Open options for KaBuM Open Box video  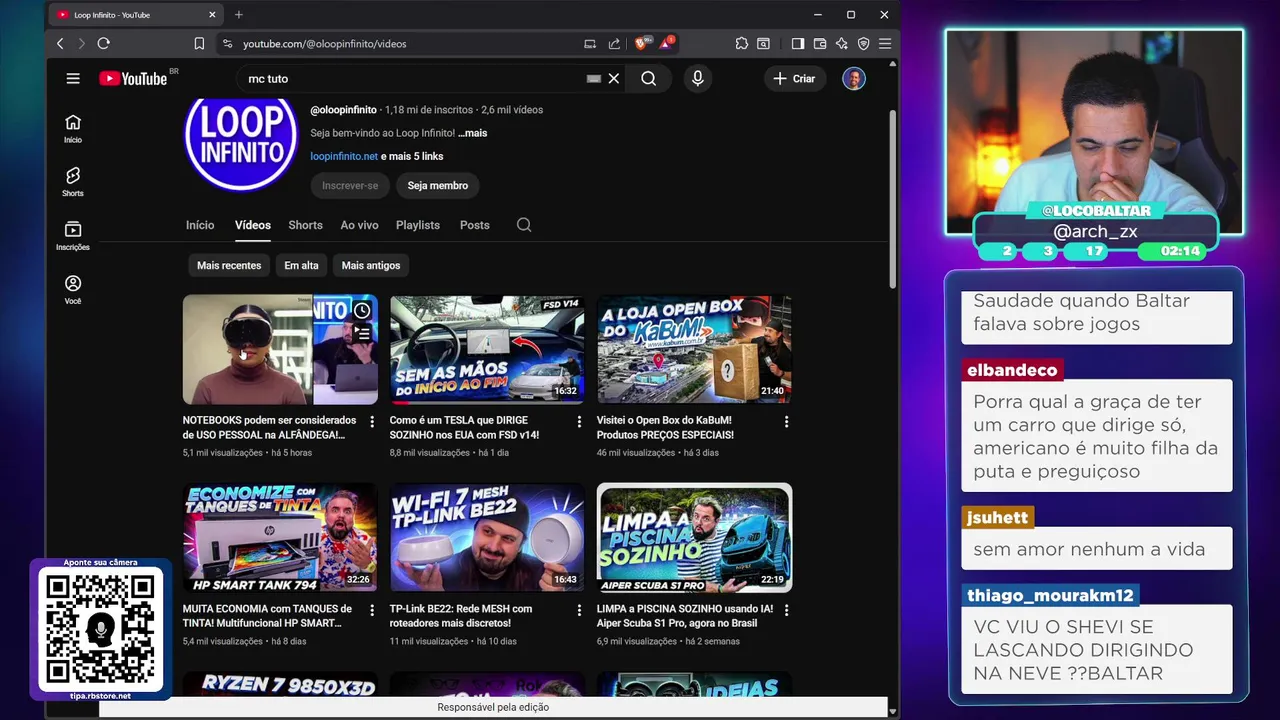tap(786, 422)
